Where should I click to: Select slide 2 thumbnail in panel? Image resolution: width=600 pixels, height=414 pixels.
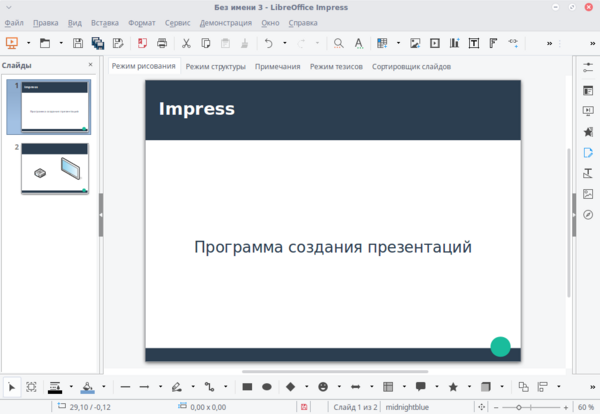click(x=54, y=168)
